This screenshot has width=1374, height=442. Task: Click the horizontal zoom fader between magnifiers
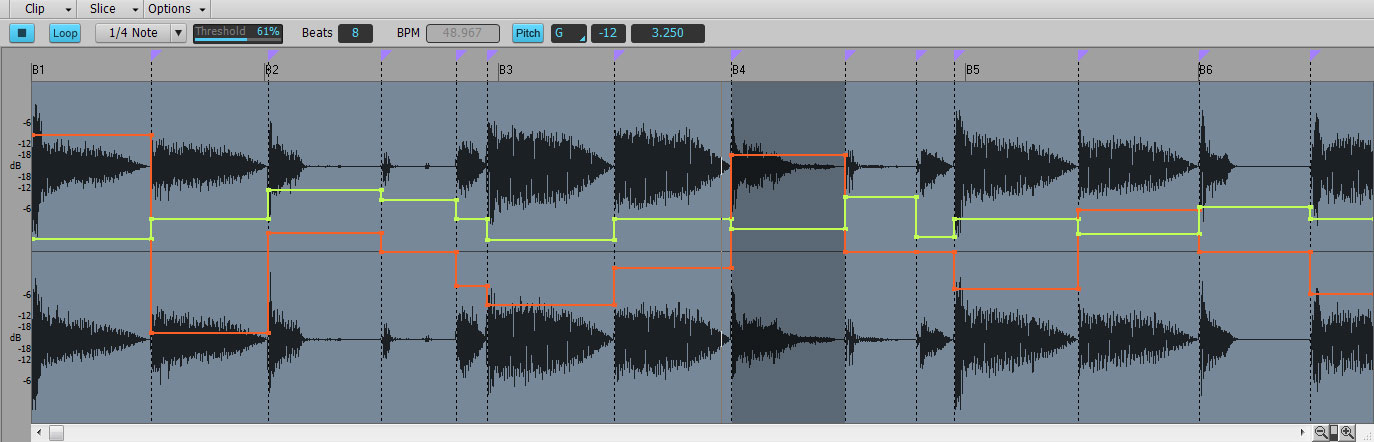click(x=1334, y=432)
